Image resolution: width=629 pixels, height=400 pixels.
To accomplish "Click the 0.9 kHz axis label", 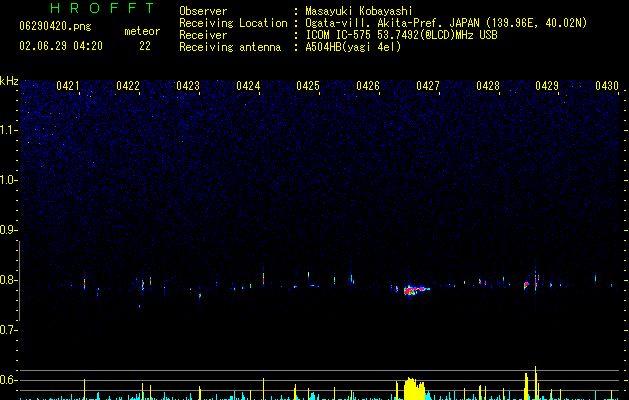I will pyautogui.click(x=8, y=230).
